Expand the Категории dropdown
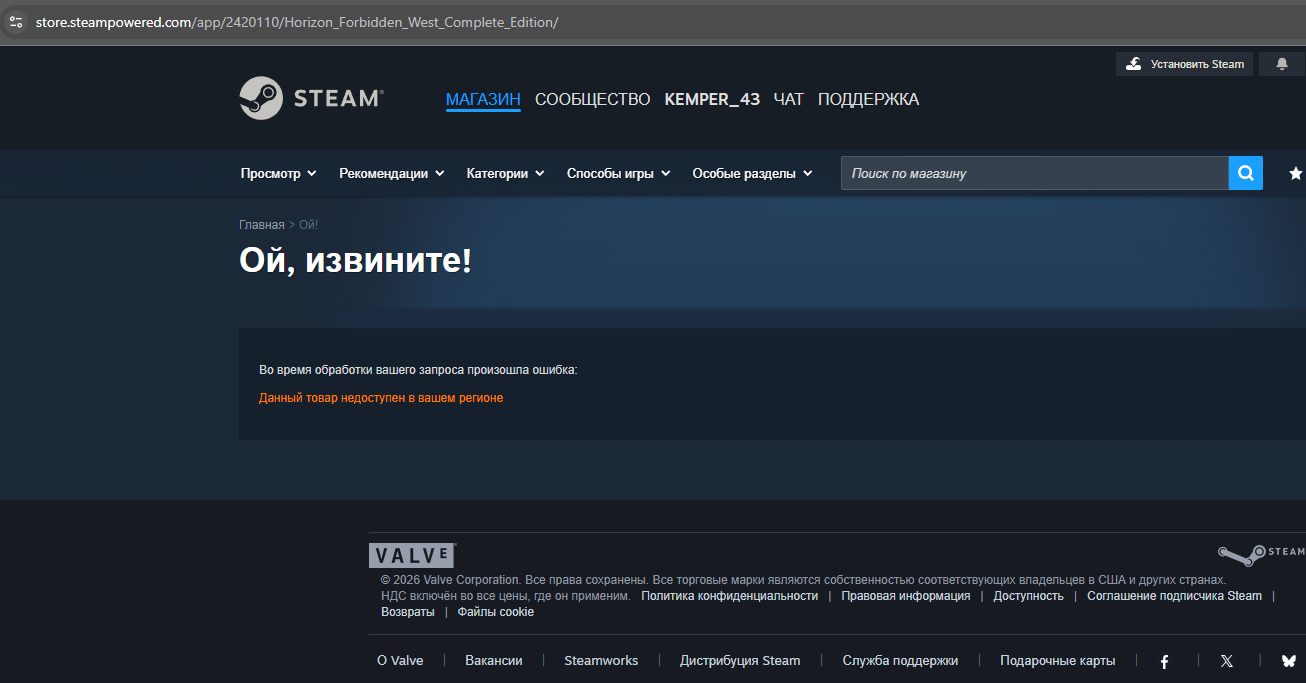This screenshot has height=683, width=1306. coord(505,173)
